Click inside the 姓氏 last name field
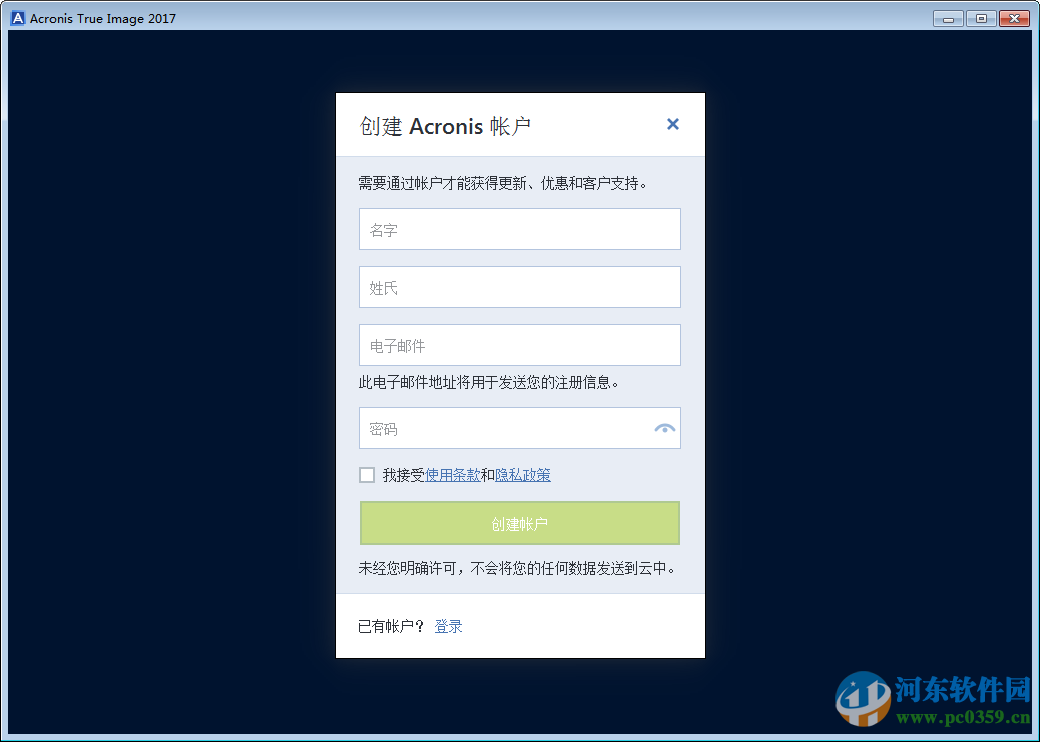 519,287
